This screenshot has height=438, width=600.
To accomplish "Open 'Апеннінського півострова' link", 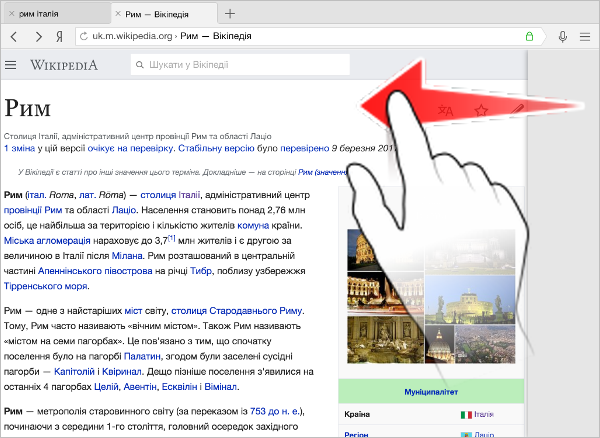I will (x=95, y=271).
